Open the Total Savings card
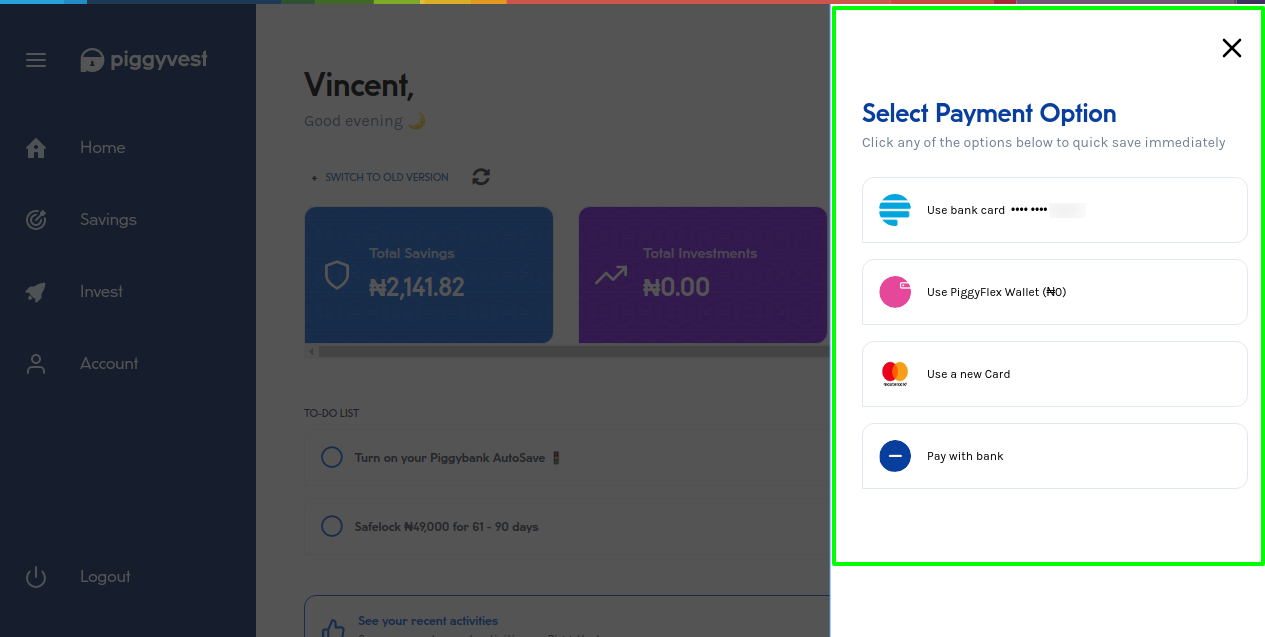The width and height of the screenshot is (1265, 637). (x=428, y=274)
